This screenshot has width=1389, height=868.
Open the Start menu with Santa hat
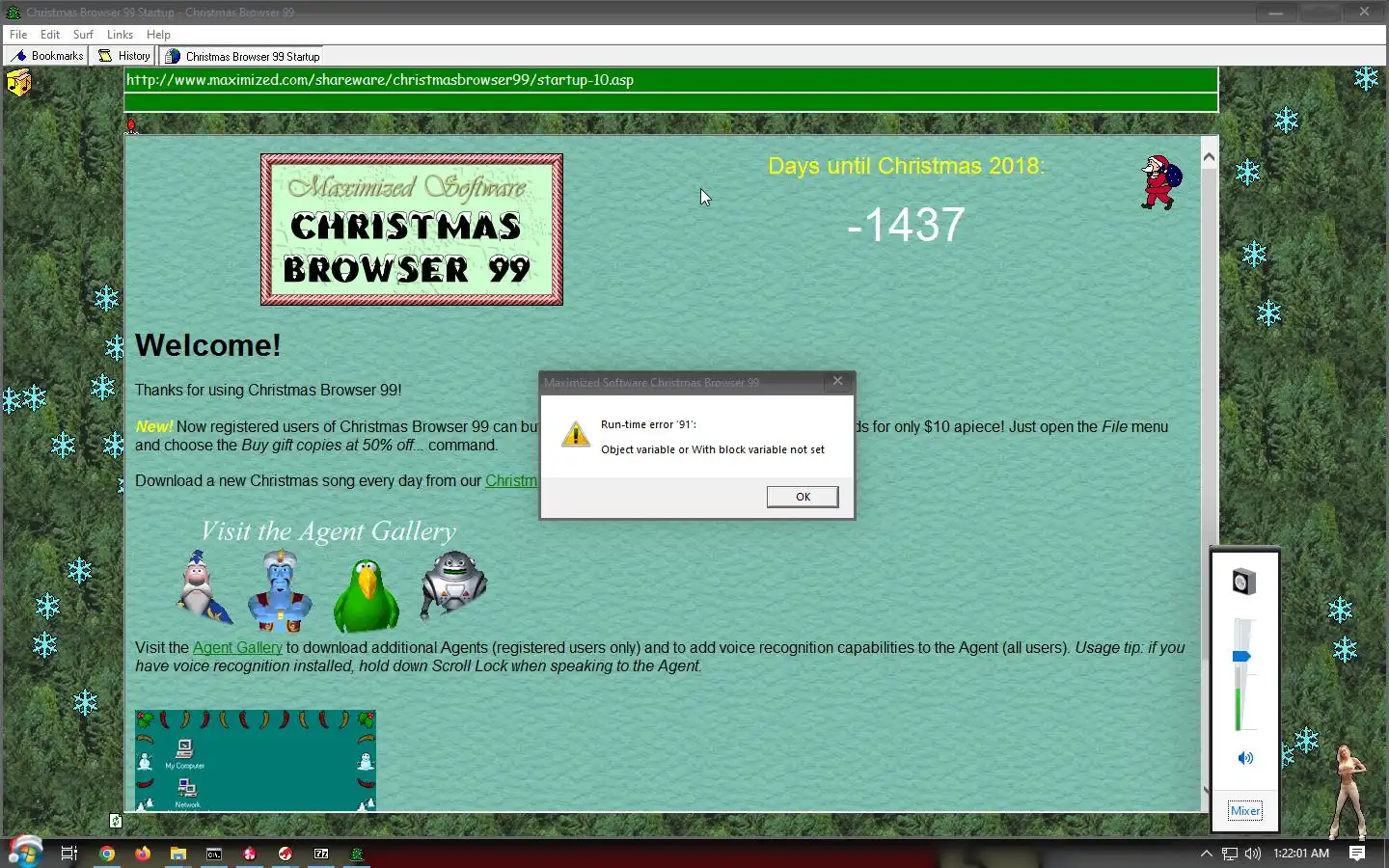[x=25, y=852]
